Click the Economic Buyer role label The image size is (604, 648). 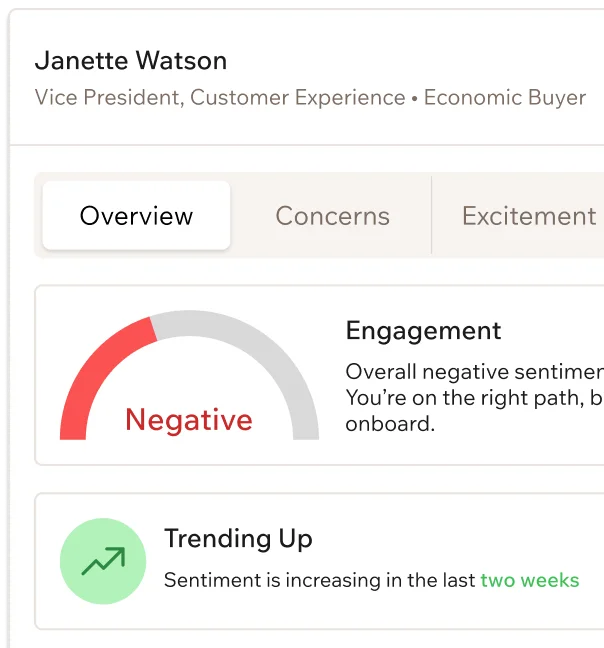coord(505,98)
